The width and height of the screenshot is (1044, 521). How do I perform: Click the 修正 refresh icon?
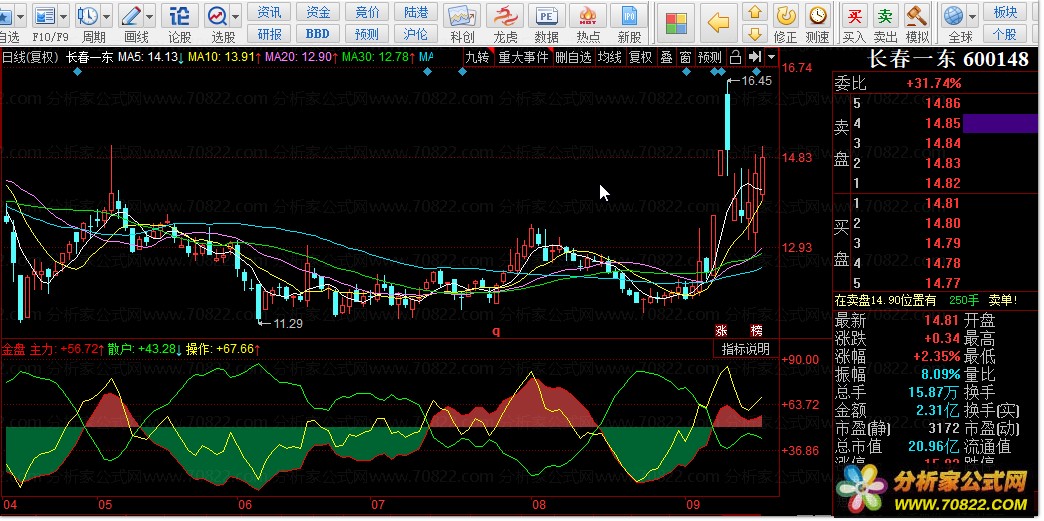click(x=786, y=15)
